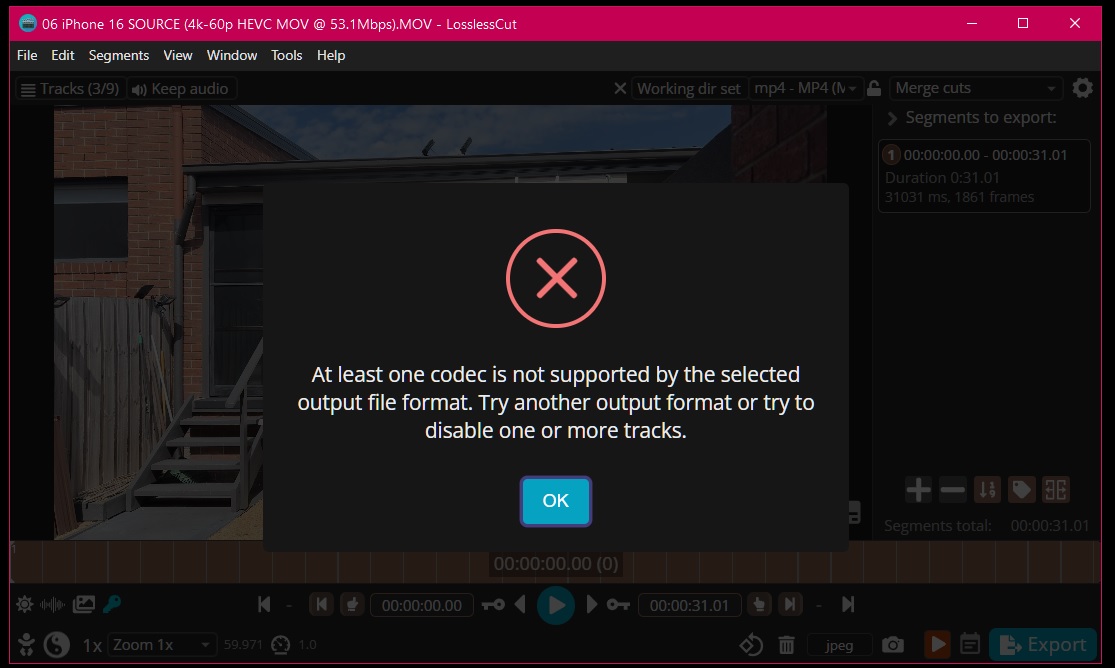Image resolution: width=1115 pixels, height=668 pixels.
Task: Toggle simple mode with the baby icon
Action: click(x=26, y=645)
